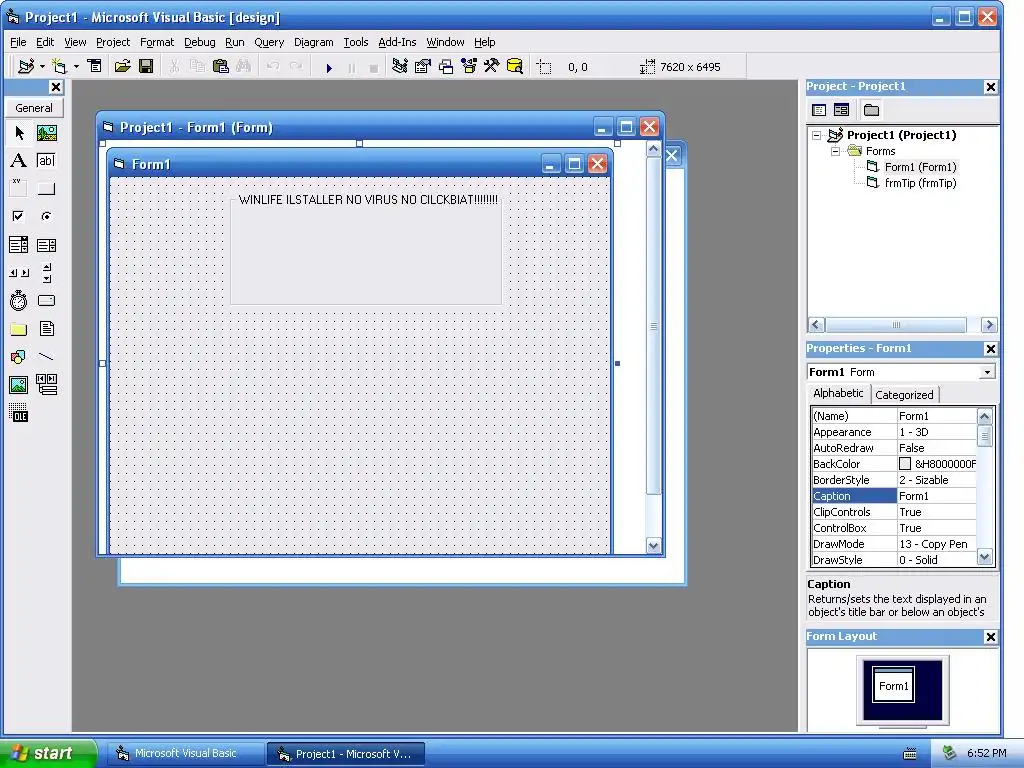1024x768 pixels.
Task: Start the program with the Run arrow
Action: 329,67
